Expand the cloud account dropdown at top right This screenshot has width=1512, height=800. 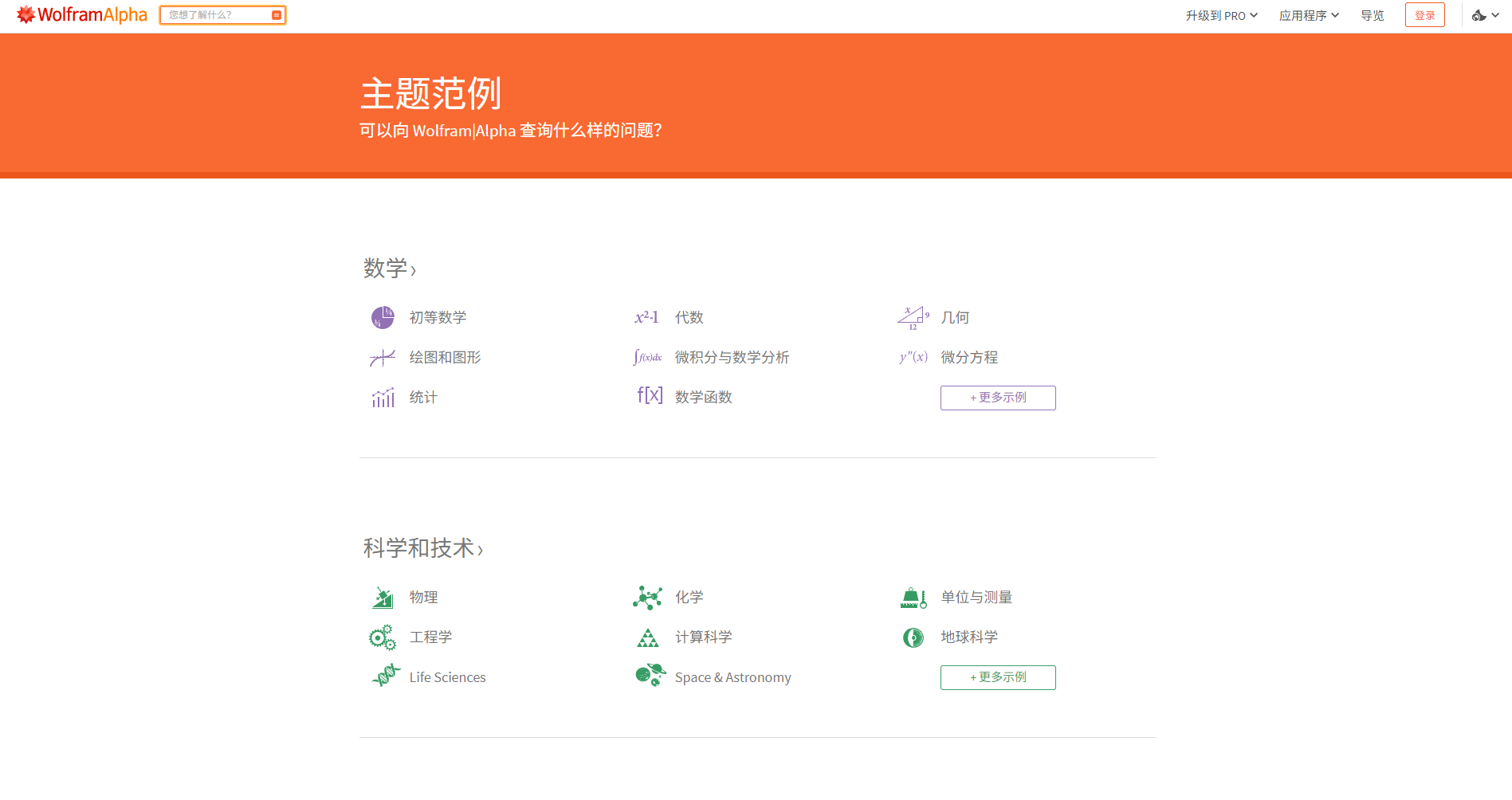click(x=1485, y=14)
